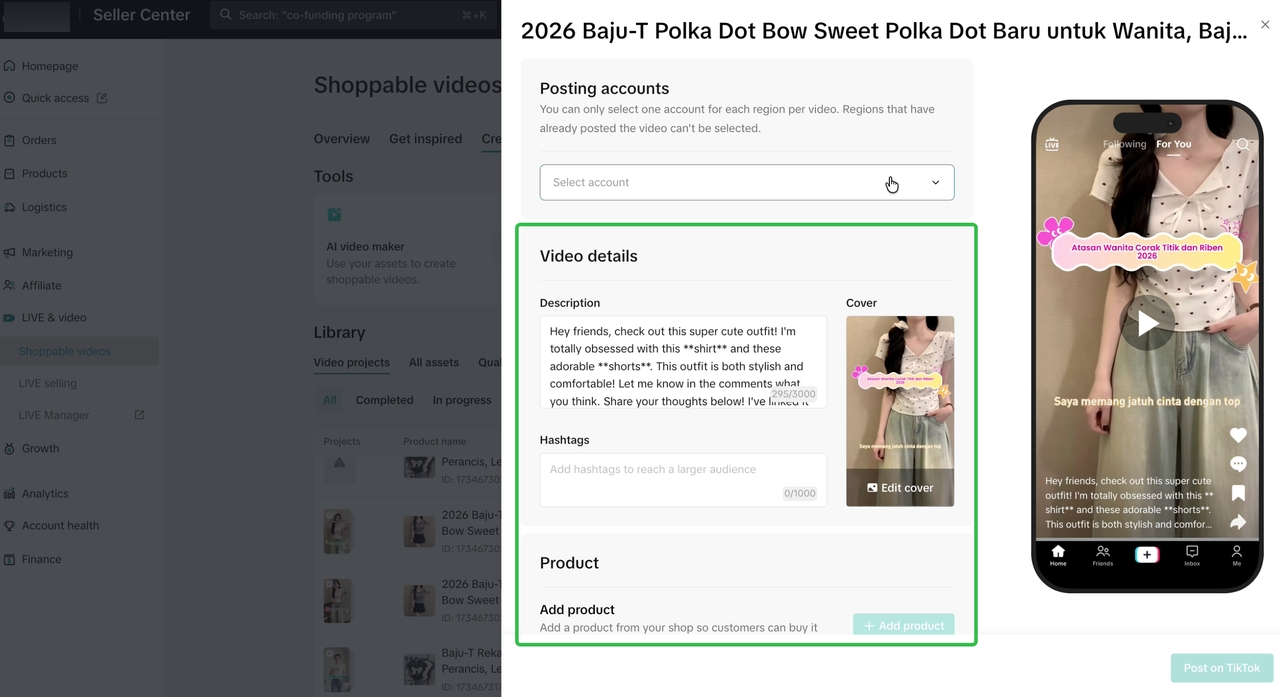Screen dimensions: 1280x697
Task: Select the Affiliate sidebar icon
Action: pos(10,285)
